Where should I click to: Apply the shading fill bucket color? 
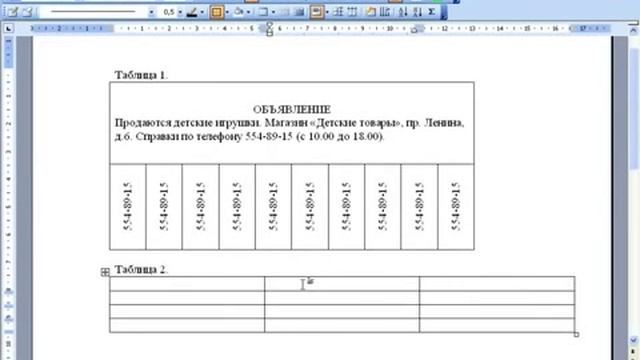tap(239, 12)
